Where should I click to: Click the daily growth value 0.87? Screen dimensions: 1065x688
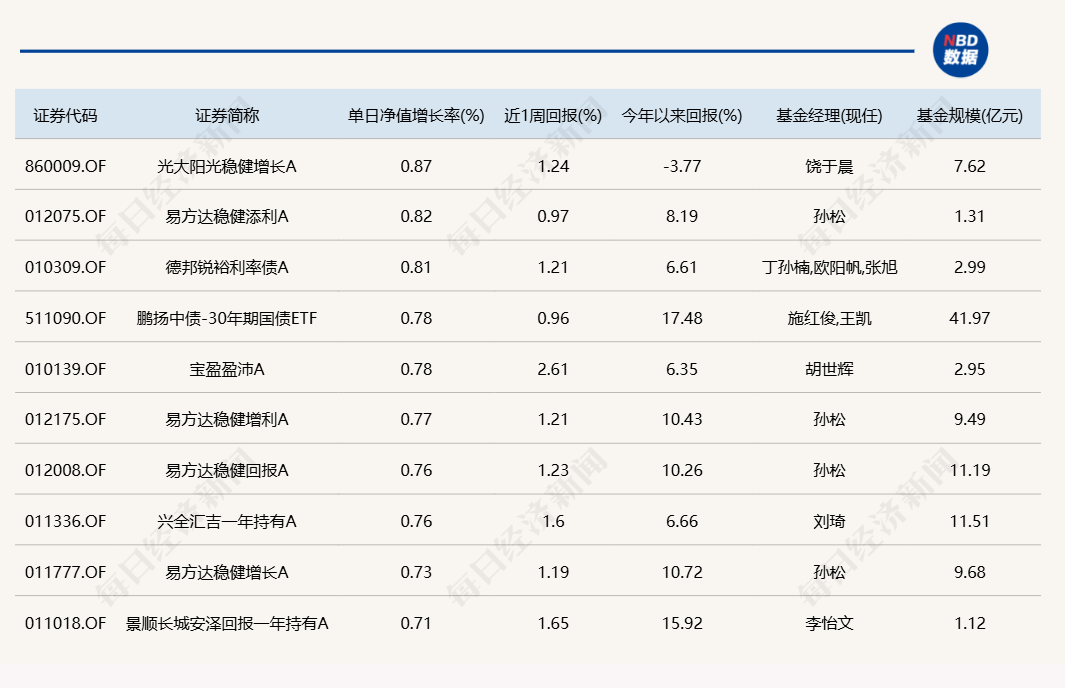pos(416,166)
